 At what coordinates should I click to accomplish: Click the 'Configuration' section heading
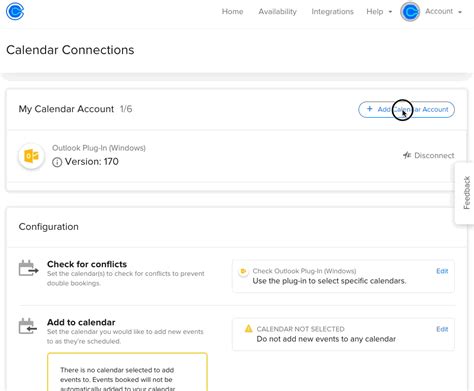49,227
